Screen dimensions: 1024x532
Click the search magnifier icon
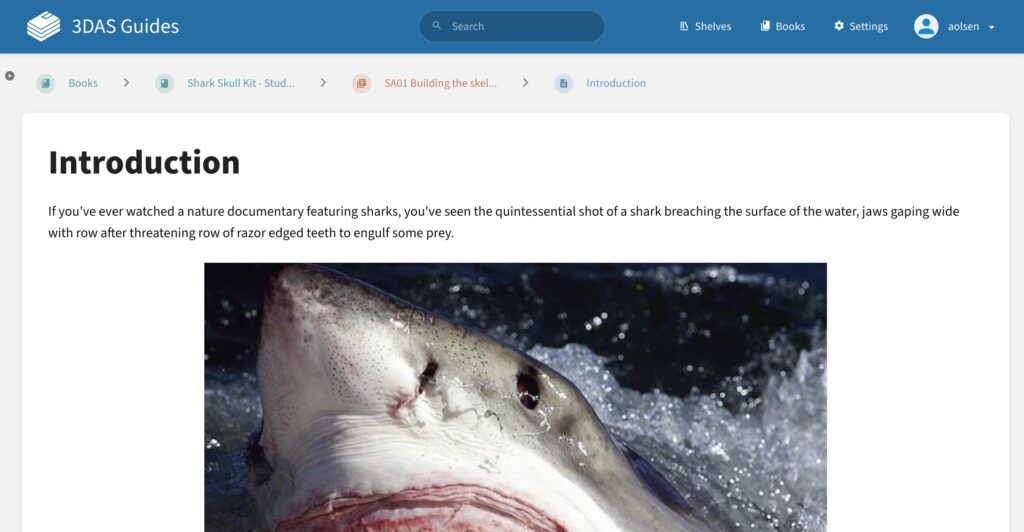pyautogui.click(x=437, y=25)
